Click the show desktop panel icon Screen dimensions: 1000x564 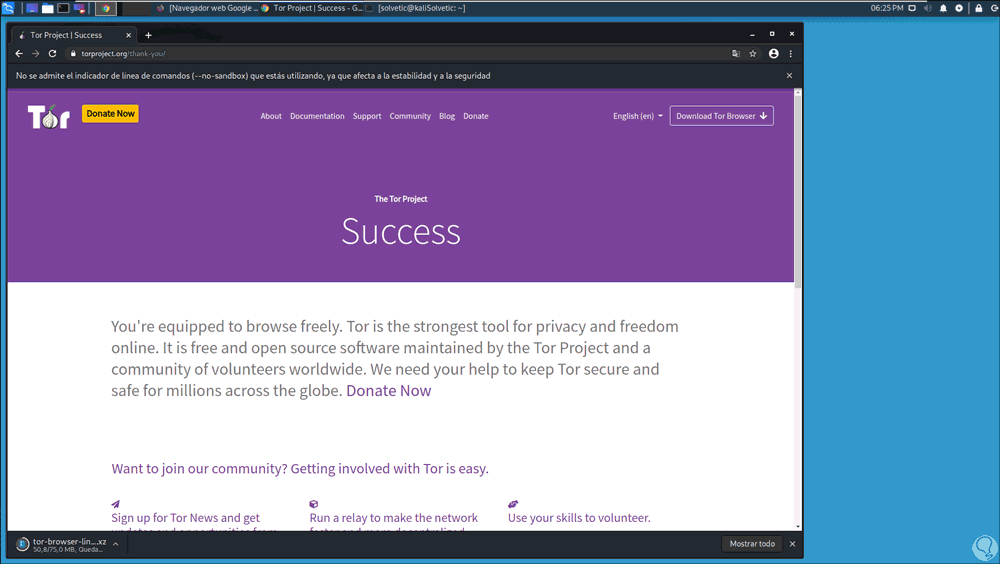32,8
